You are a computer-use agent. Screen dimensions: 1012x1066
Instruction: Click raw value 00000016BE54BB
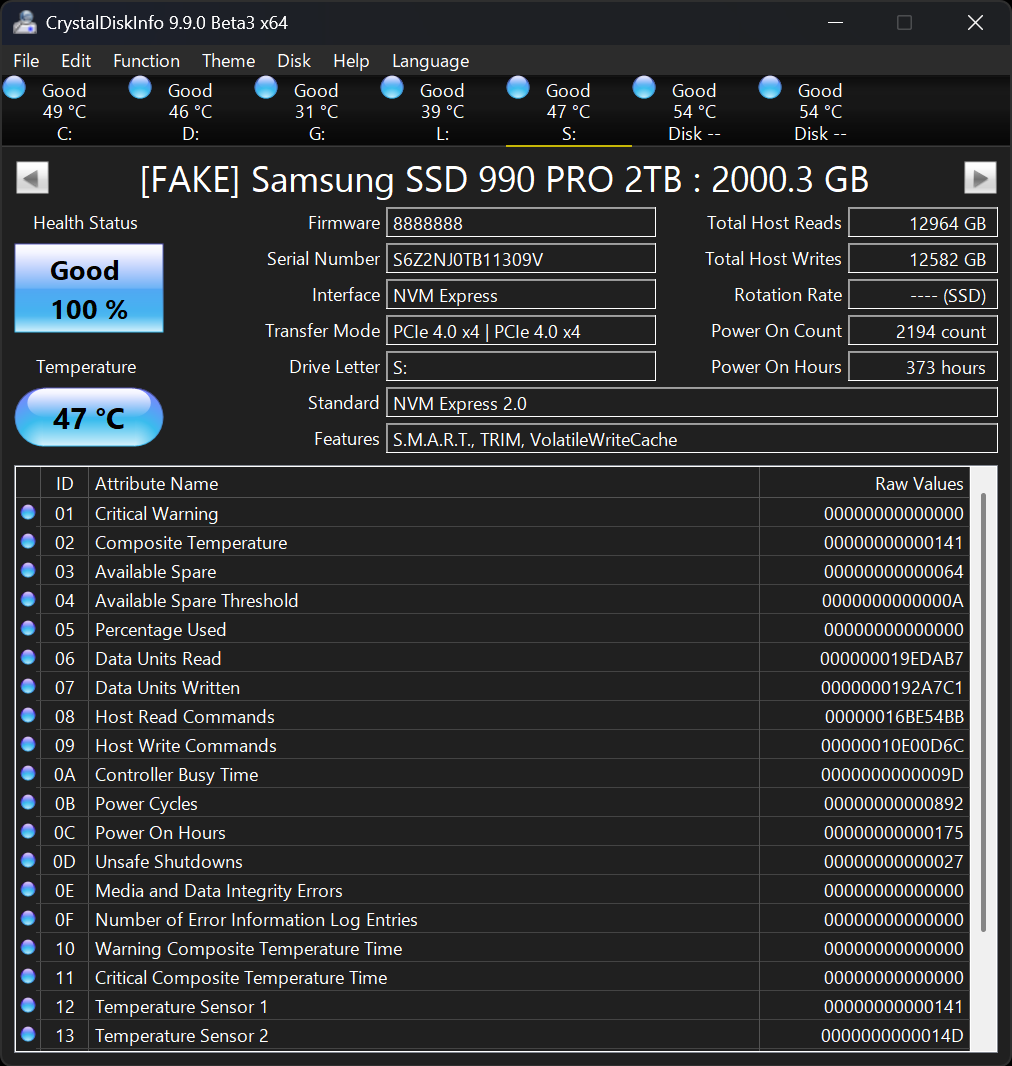coord(894,717)
